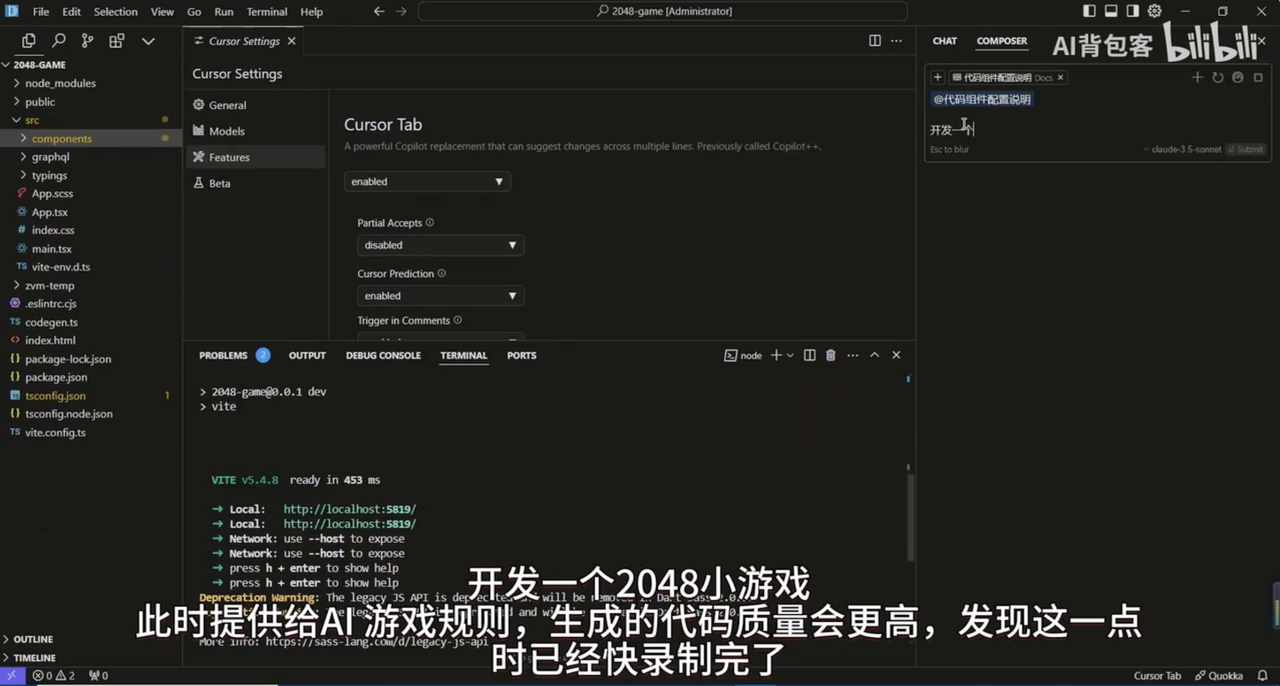Viewport: 1280px width, 686px height.
Task: Open Cursor settings gear in title bar
Action: pos(1155,11)
